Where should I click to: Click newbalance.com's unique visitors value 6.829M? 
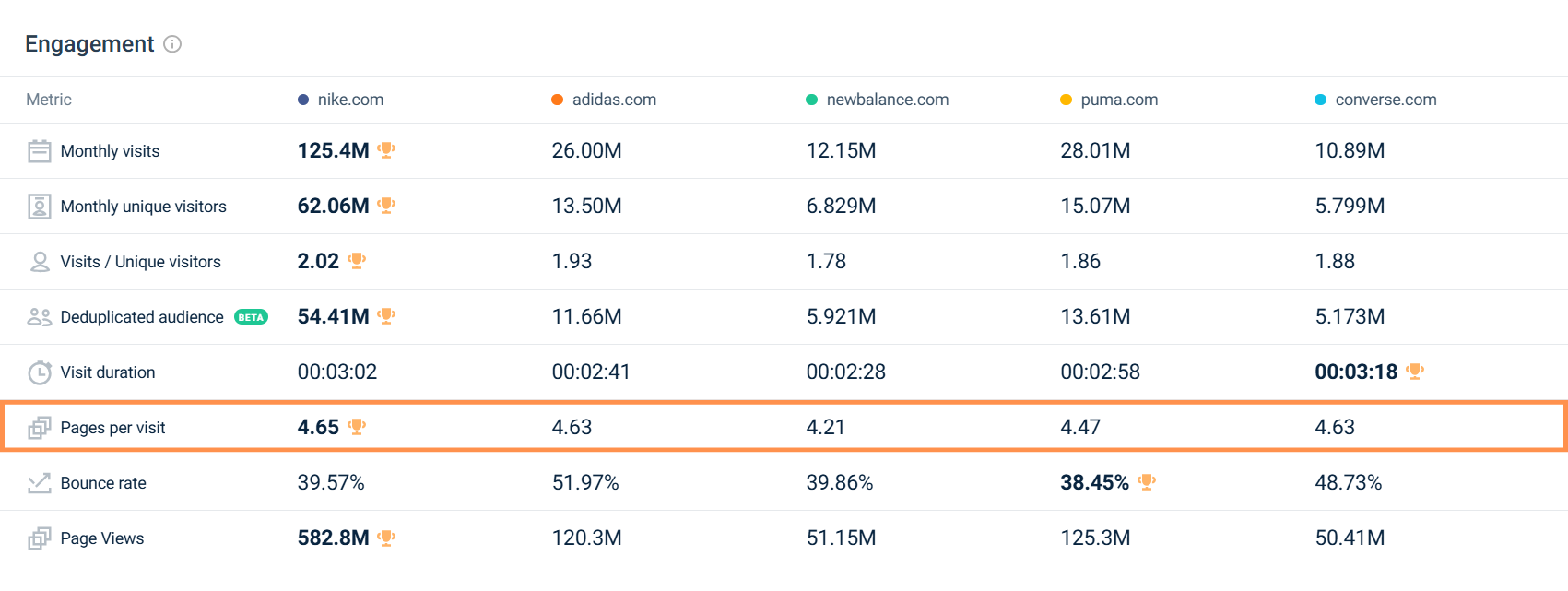[x=841, y=206]
